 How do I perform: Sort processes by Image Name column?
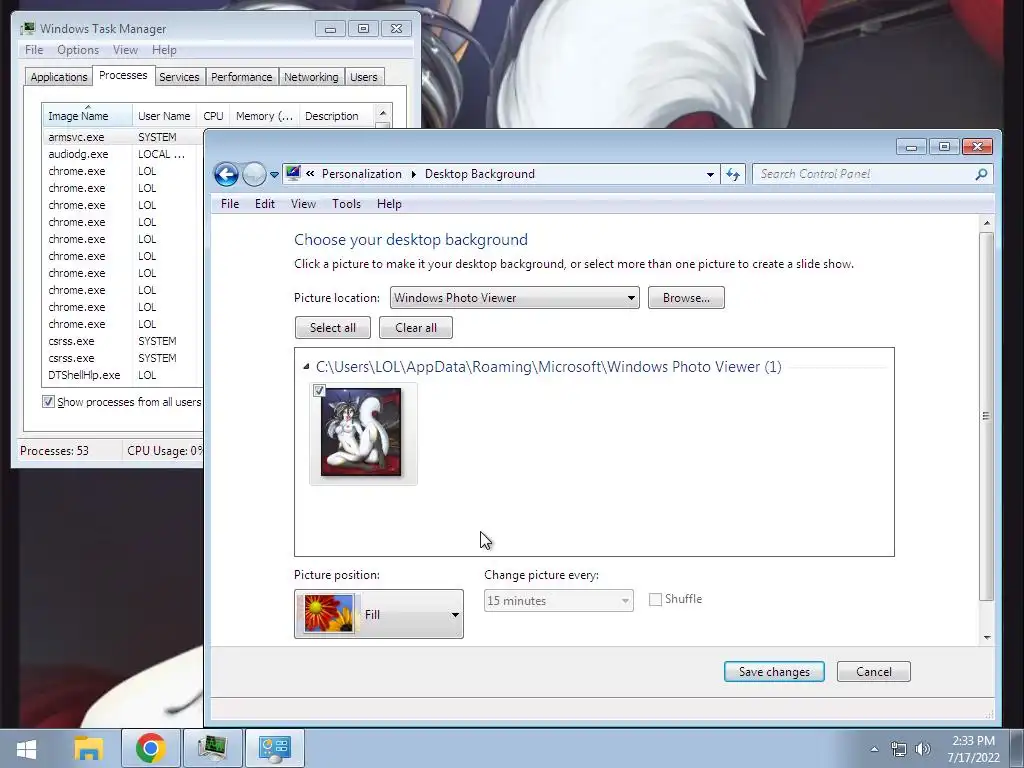pyautogui.click(x=88, y=116)
